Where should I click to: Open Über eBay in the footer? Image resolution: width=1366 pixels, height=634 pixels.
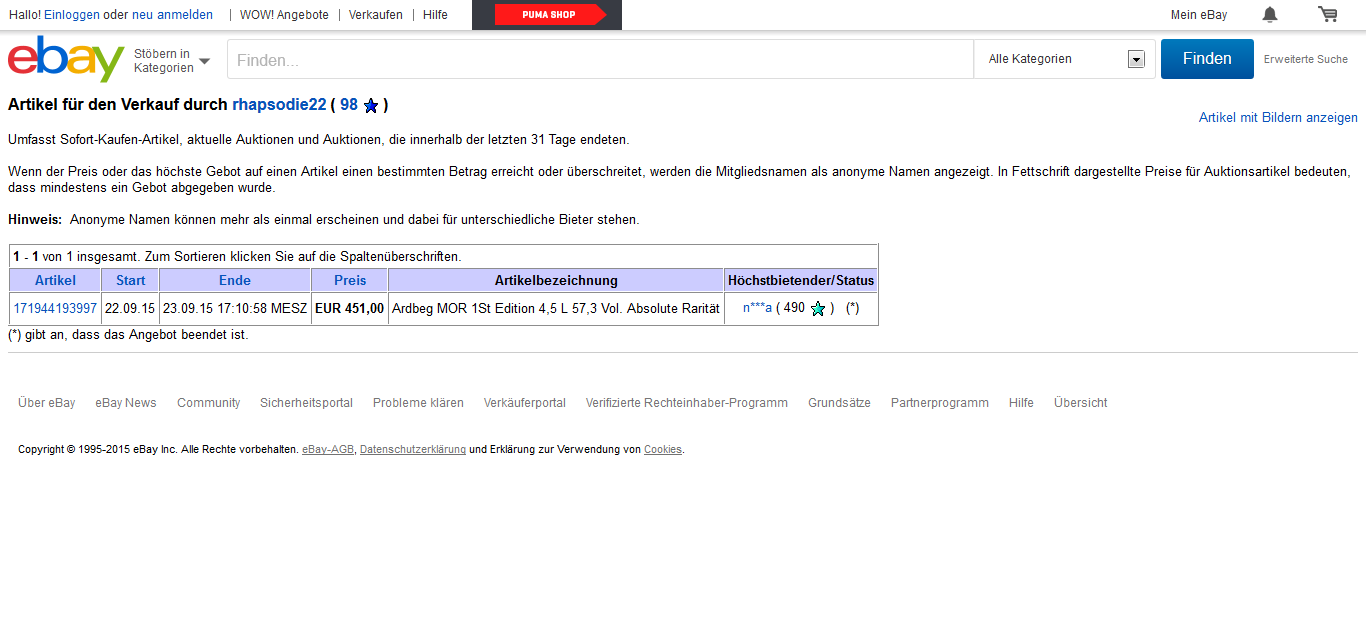(47, 403)
